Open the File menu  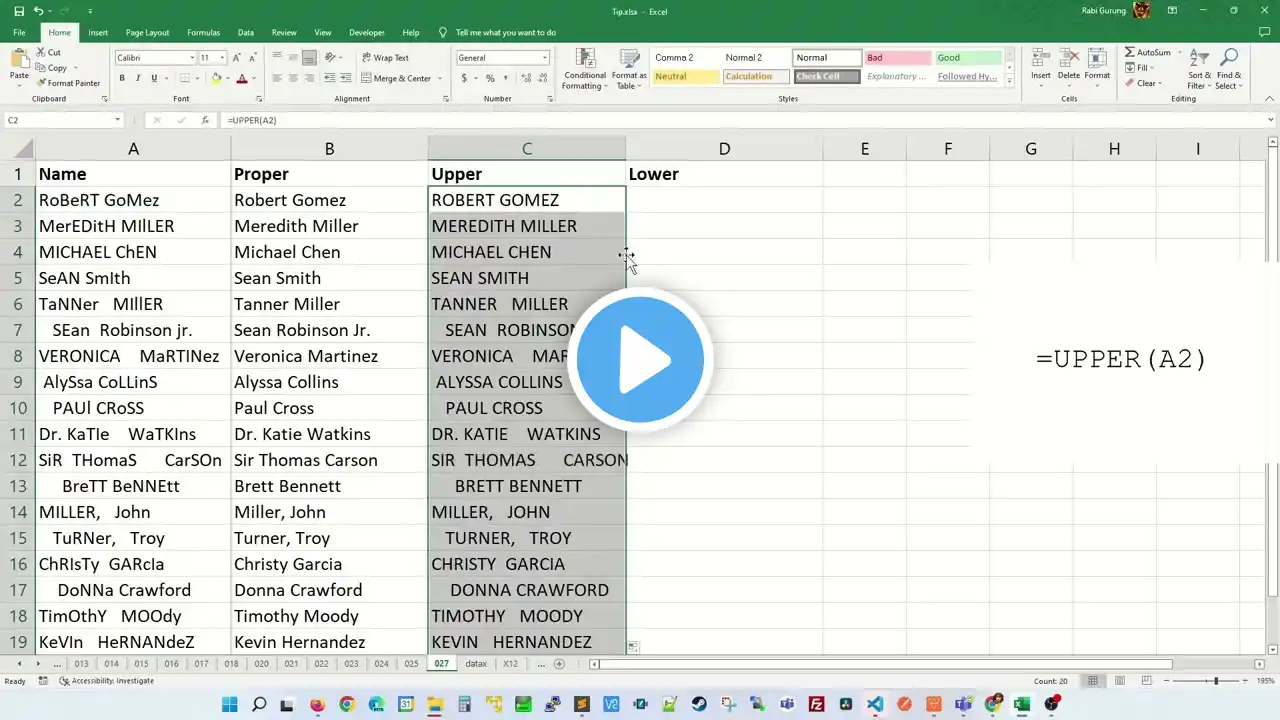(19, 33)
